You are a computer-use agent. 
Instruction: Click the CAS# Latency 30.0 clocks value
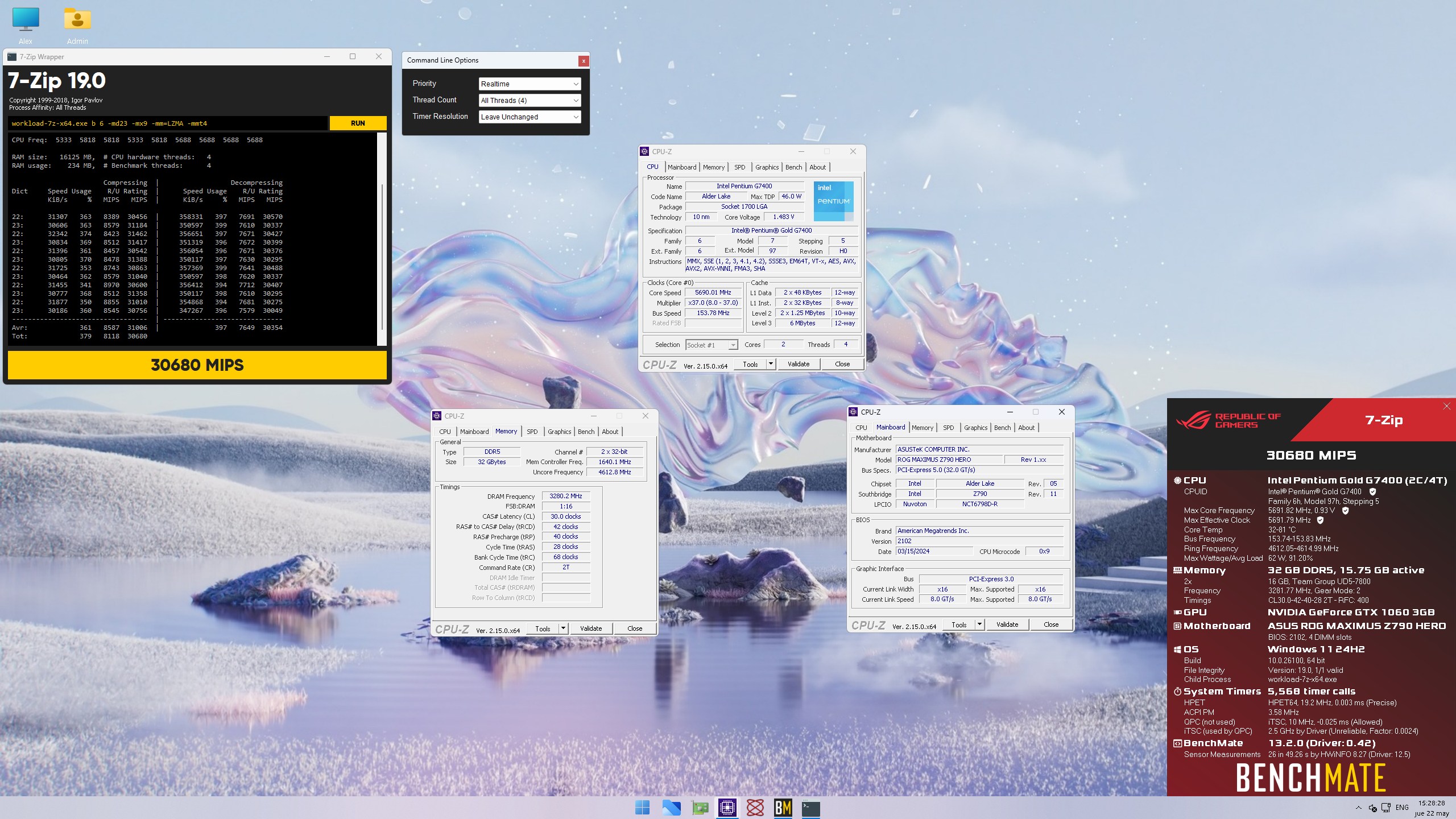coord(565,516)
